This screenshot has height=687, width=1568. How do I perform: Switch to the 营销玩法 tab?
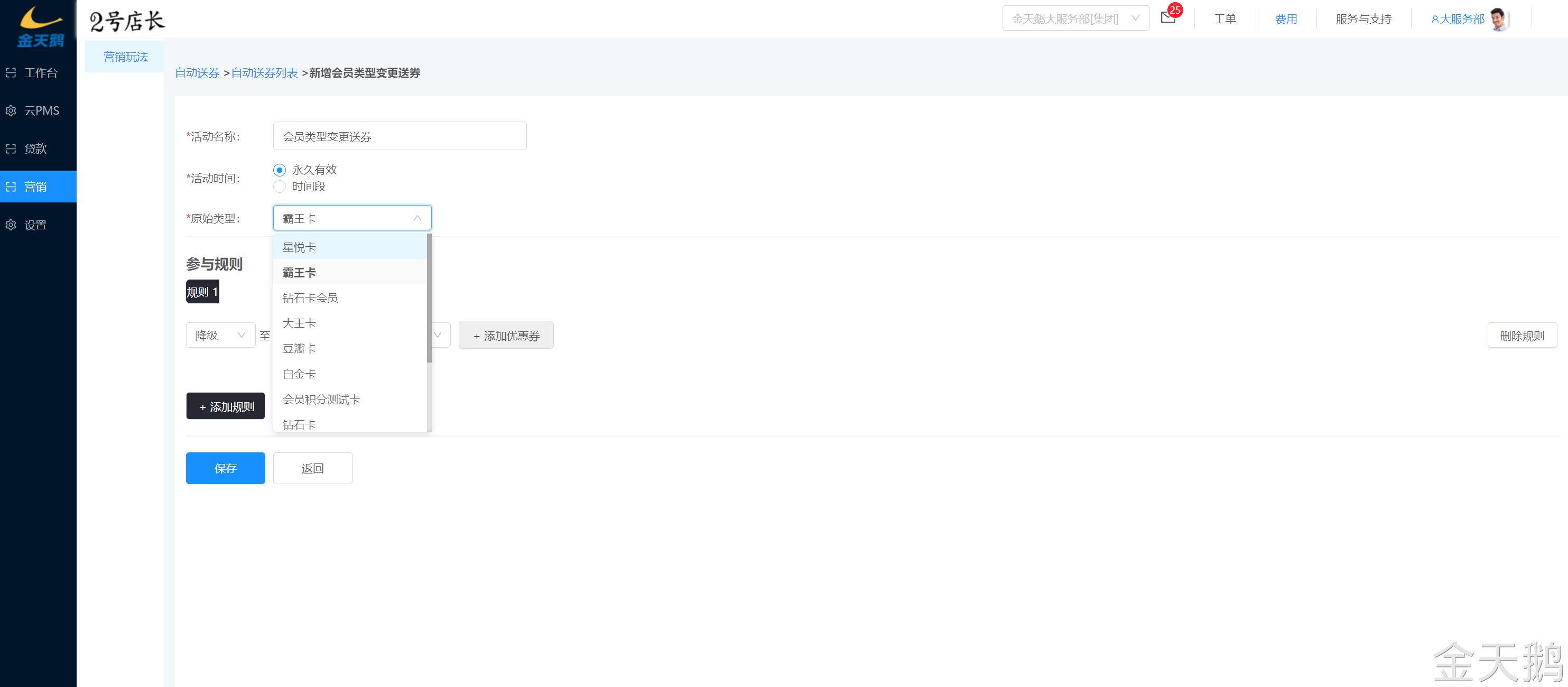(125, 57)
